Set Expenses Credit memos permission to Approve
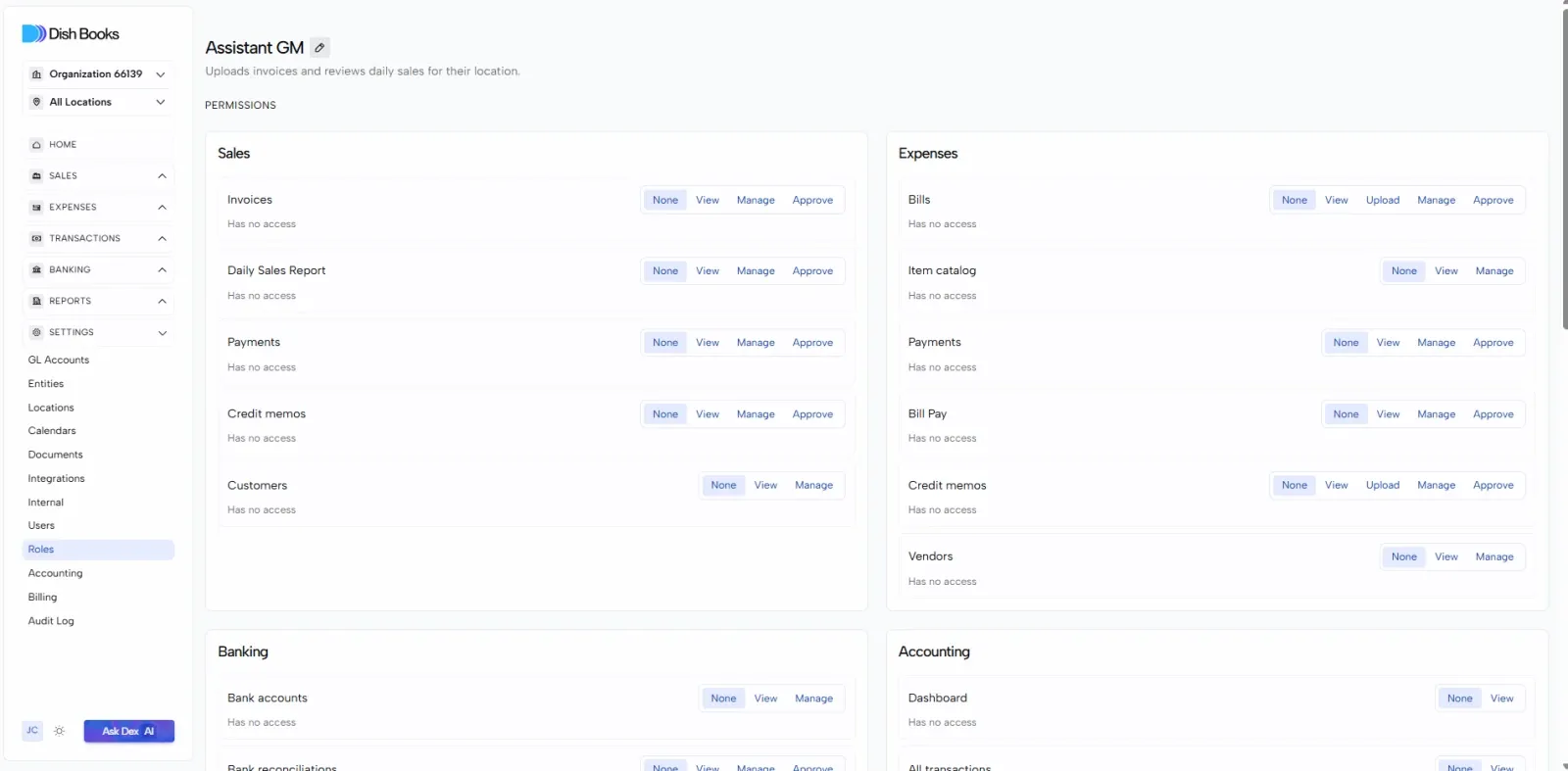1568x771 pixels. point(1494,486)
